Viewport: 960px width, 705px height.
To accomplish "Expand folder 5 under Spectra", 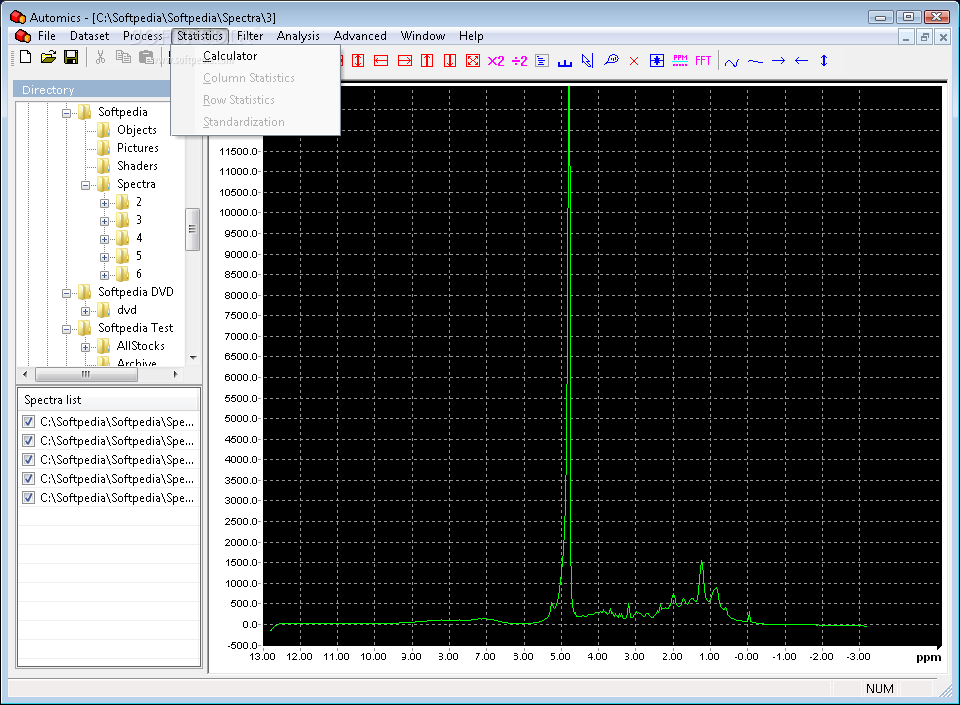I will click(104, 258).
